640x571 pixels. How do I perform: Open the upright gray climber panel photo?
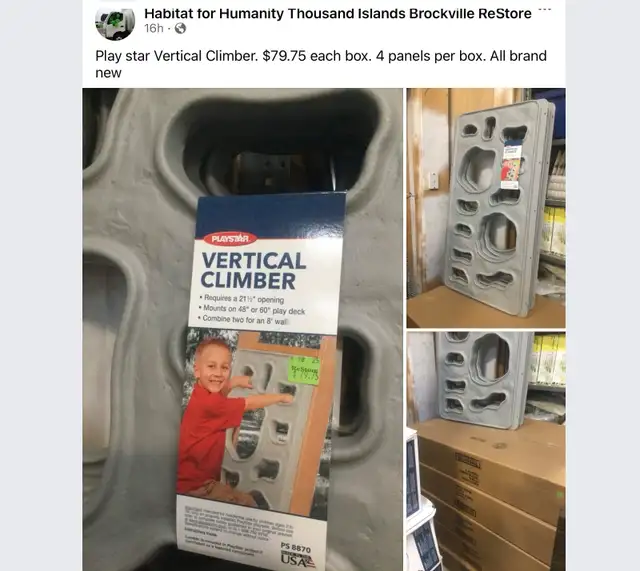[x=486, y=208]
